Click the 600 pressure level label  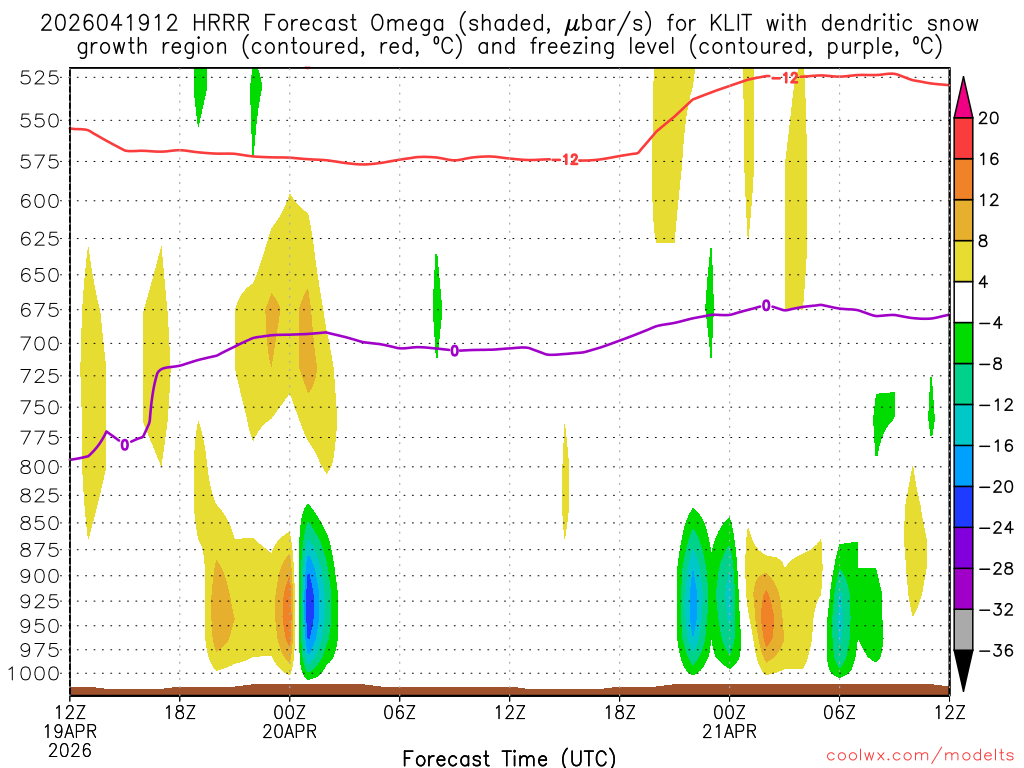(40, 201)
